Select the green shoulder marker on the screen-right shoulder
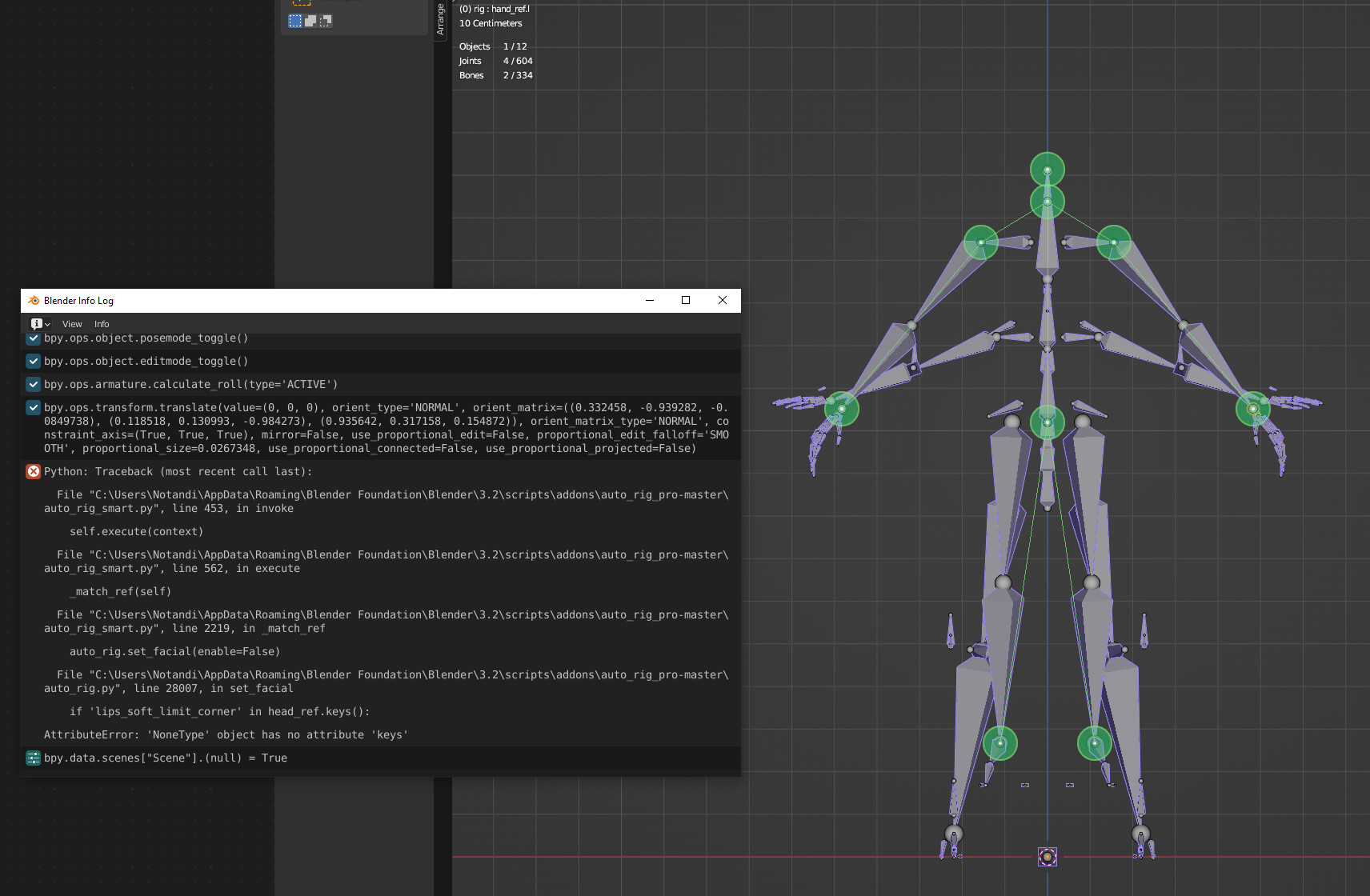The width and height of the screenshot is (1370, 896). (1114, 242)
